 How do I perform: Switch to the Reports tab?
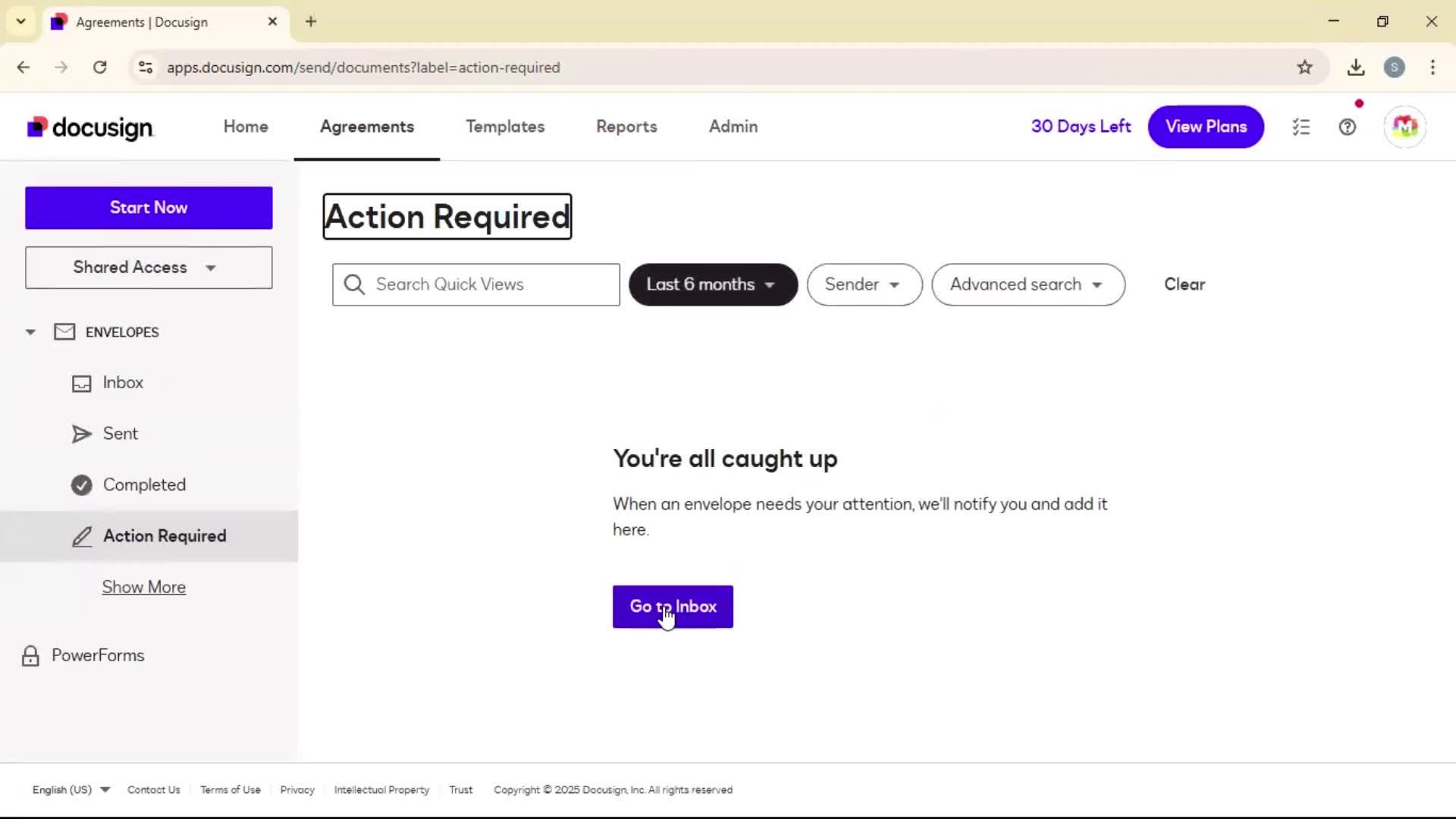[626, 127]
